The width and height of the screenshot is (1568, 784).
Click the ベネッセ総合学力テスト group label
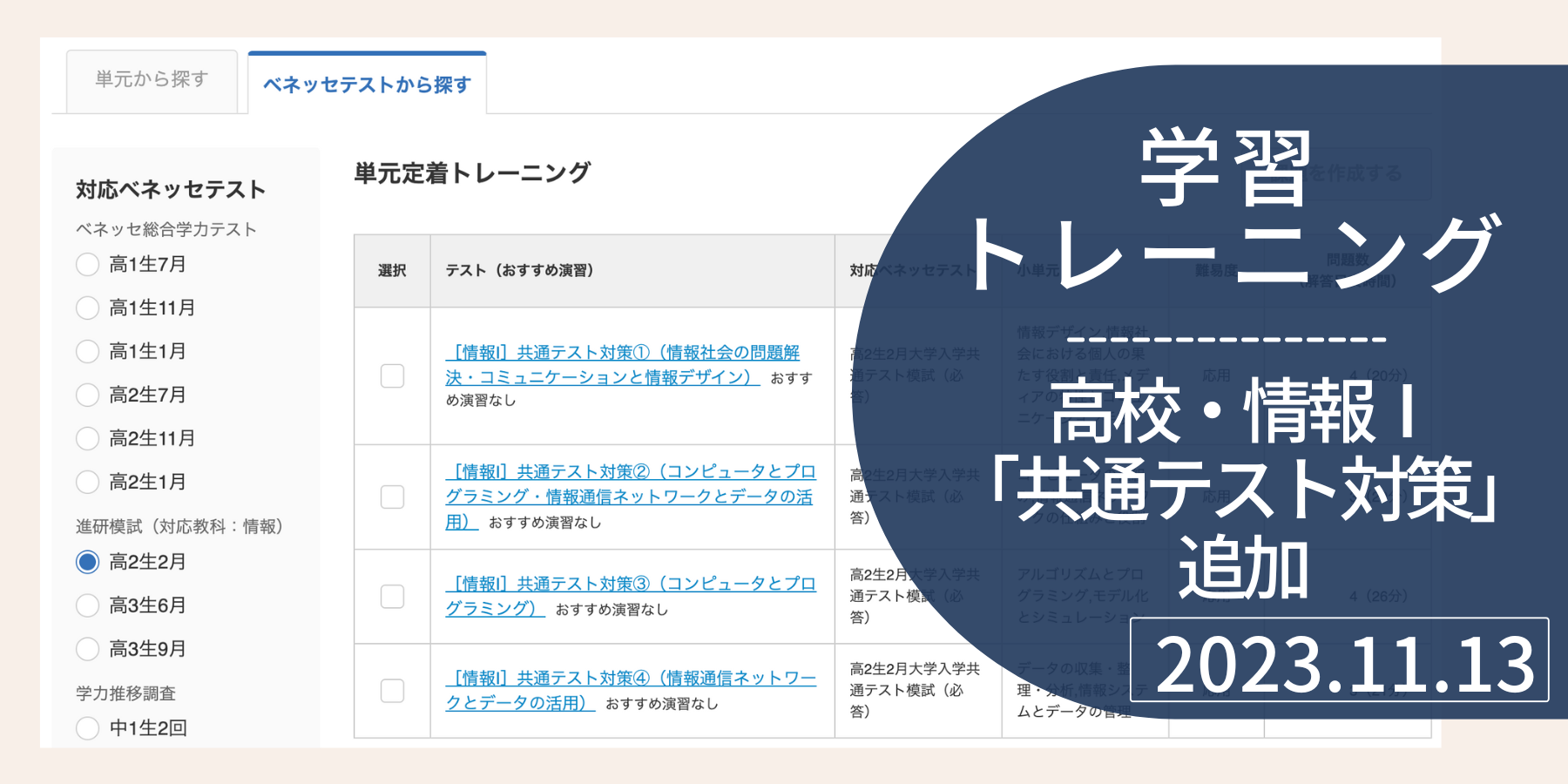(x=166, y=229)
